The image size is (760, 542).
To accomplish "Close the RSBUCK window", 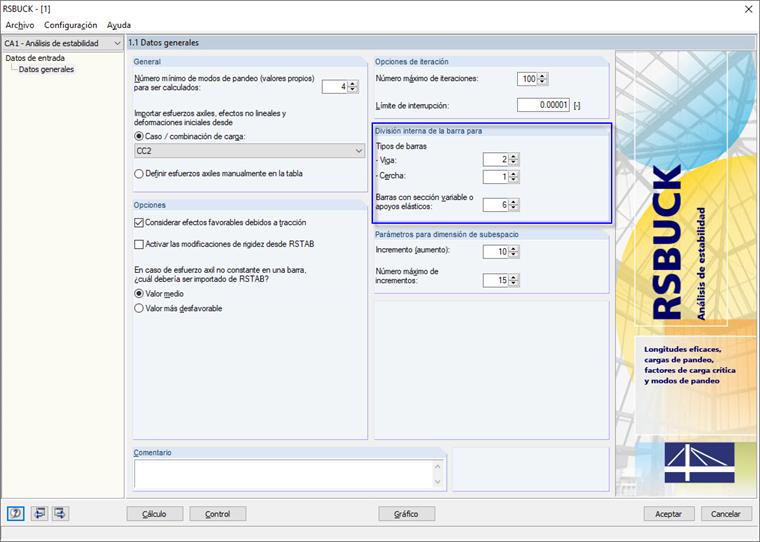I will coord(748,9).
